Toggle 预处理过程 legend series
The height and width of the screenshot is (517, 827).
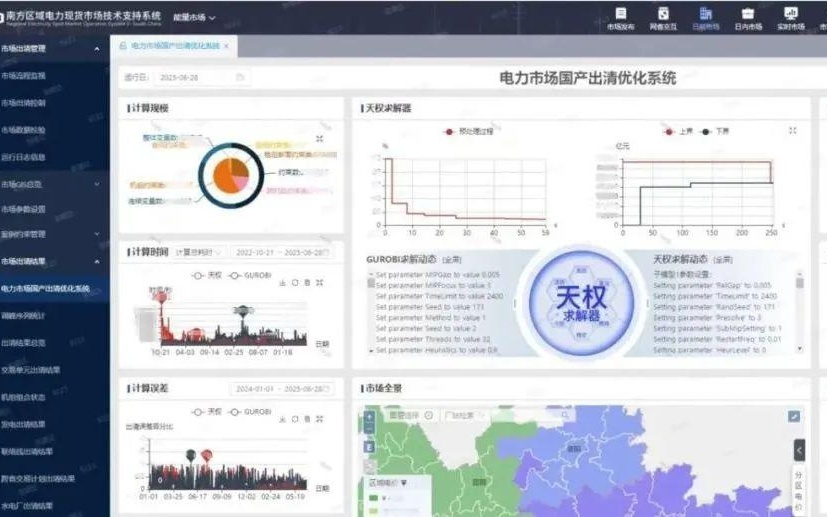click(x=468, y=131)
